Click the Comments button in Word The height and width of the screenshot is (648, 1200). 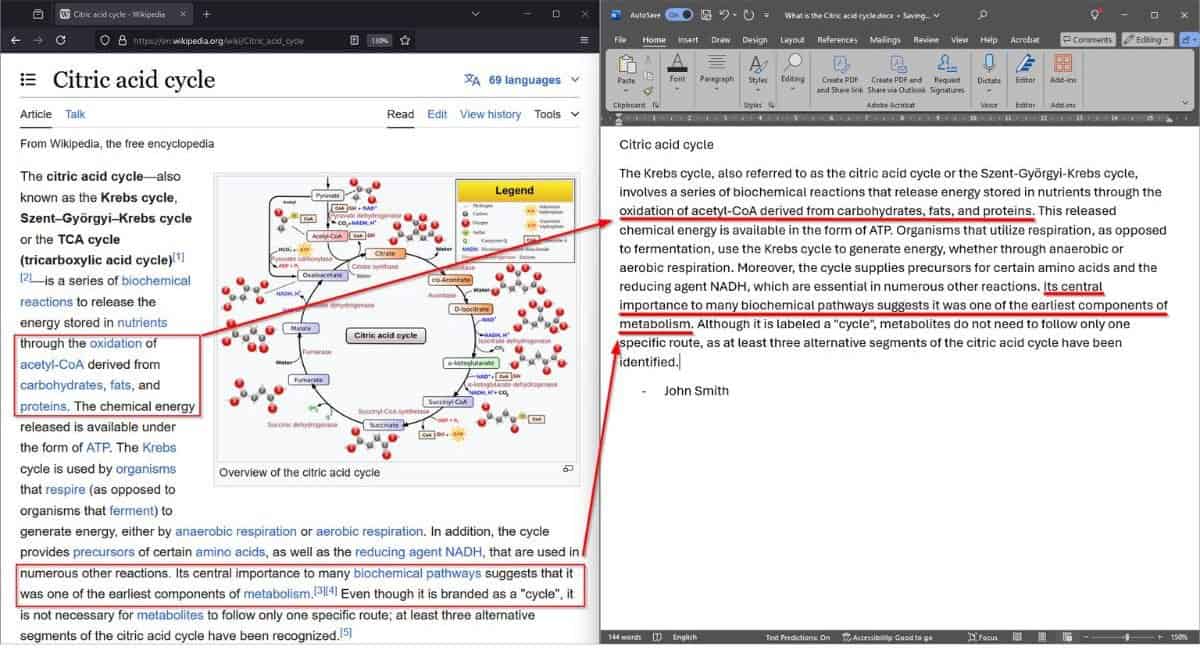[x=1088, y=40]
